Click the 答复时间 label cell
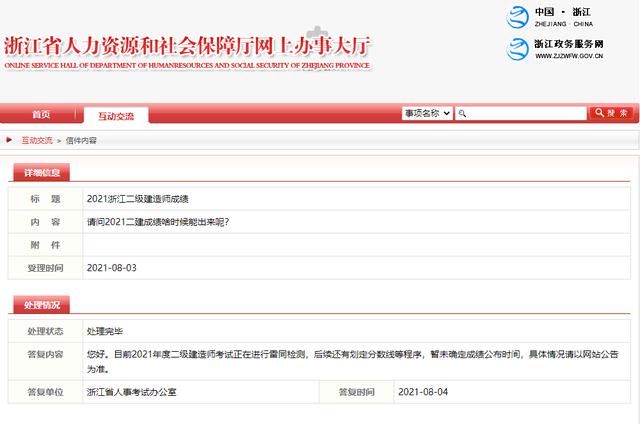 pos(356,392)
